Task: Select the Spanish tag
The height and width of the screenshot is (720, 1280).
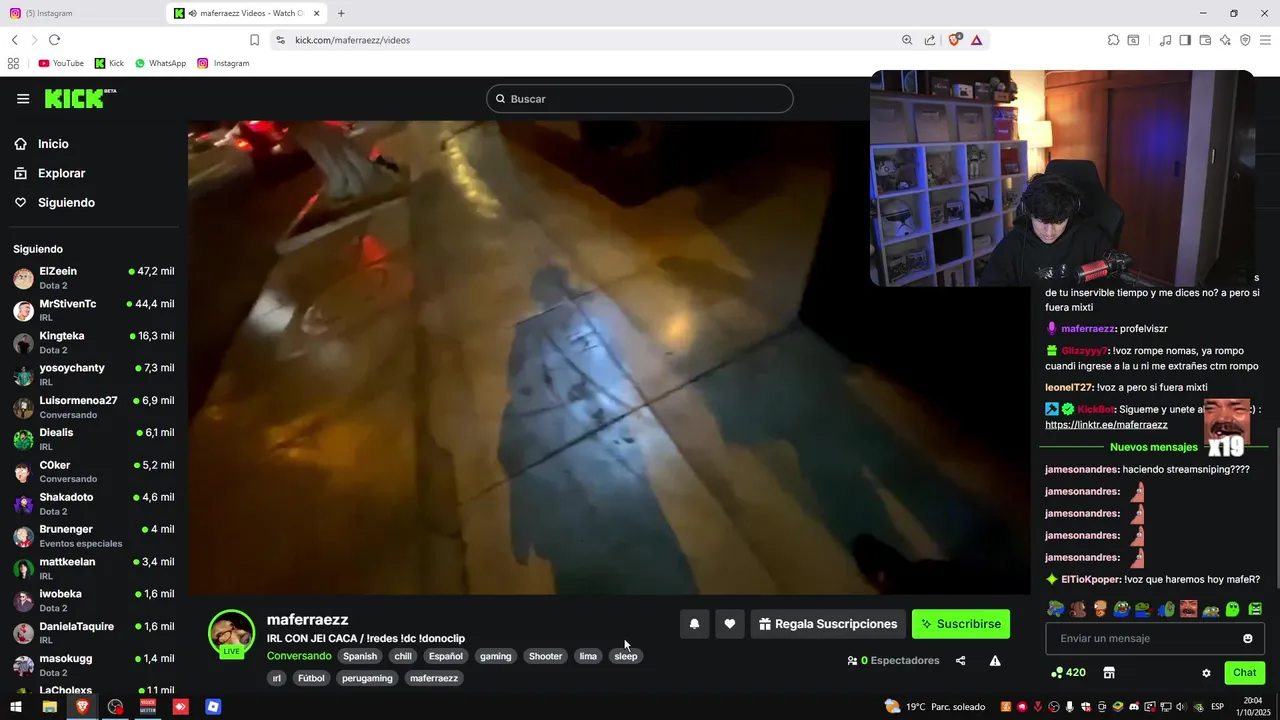Action: (360, 656)
